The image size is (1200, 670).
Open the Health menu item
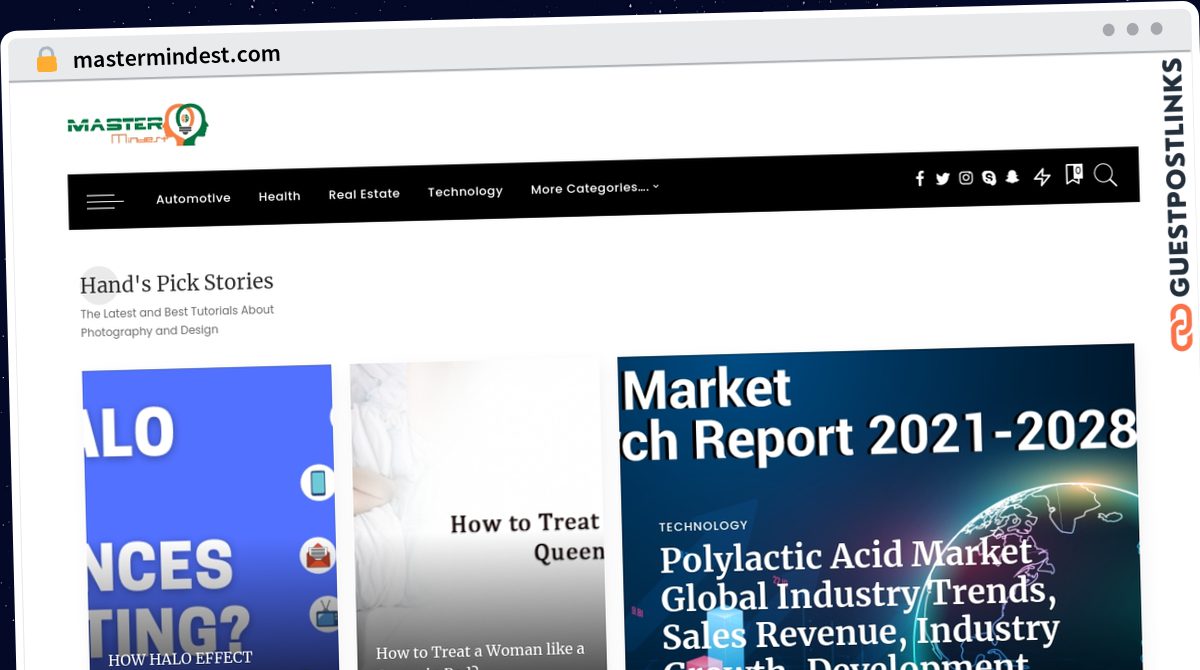(279, 196)
